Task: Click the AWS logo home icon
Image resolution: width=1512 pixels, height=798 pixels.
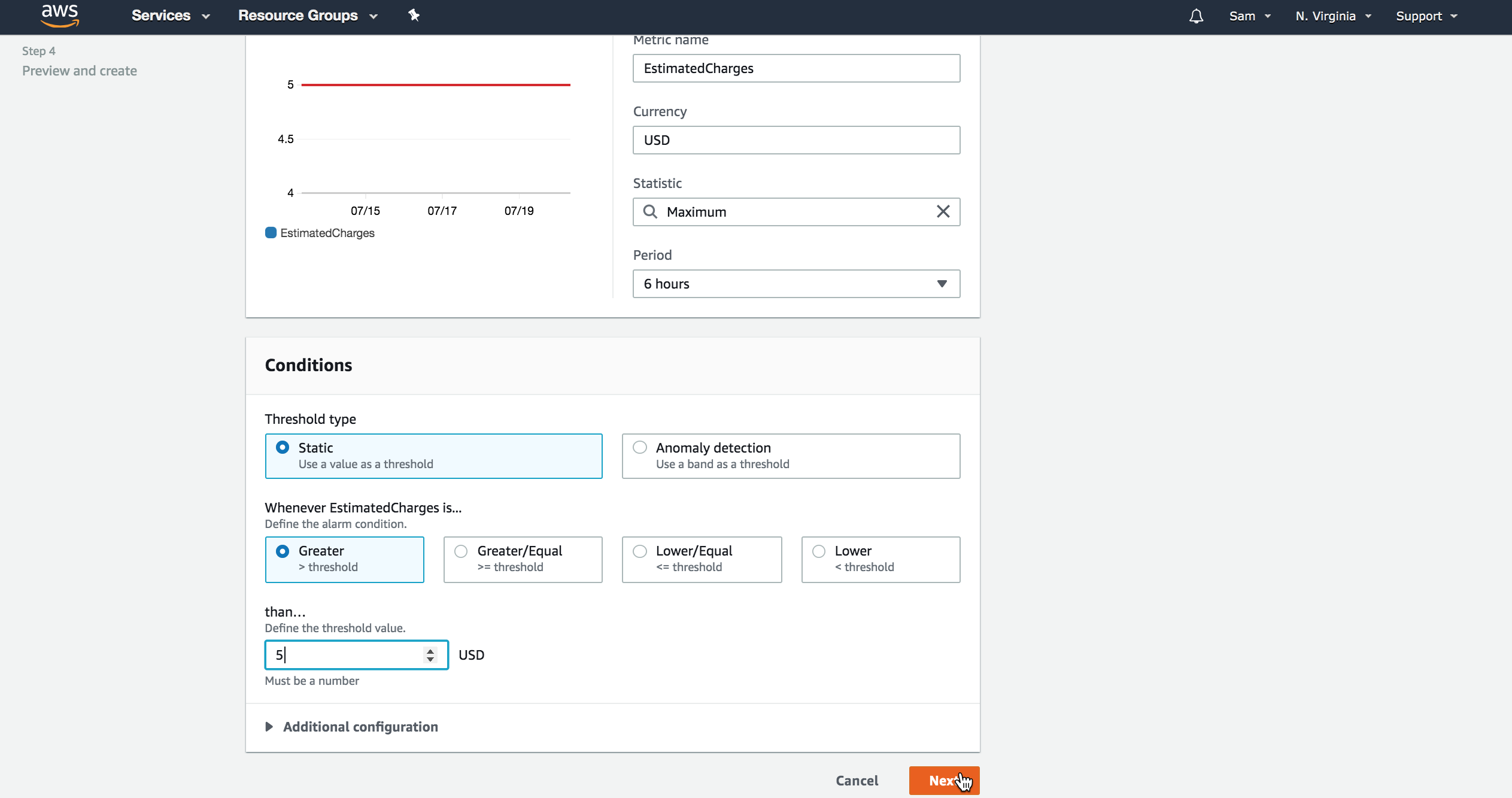Action: point(60,16)
